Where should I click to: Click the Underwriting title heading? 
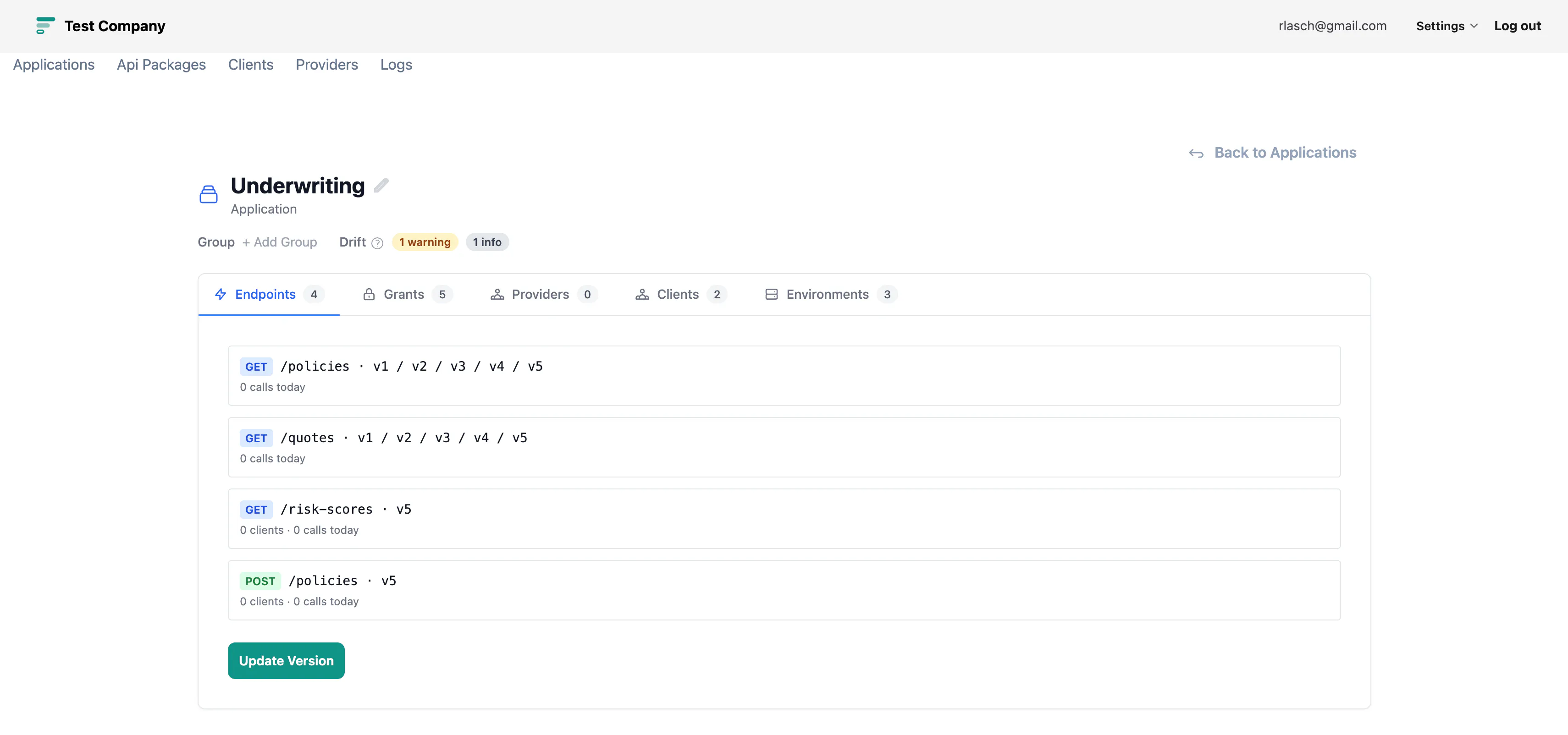[298, 186]
